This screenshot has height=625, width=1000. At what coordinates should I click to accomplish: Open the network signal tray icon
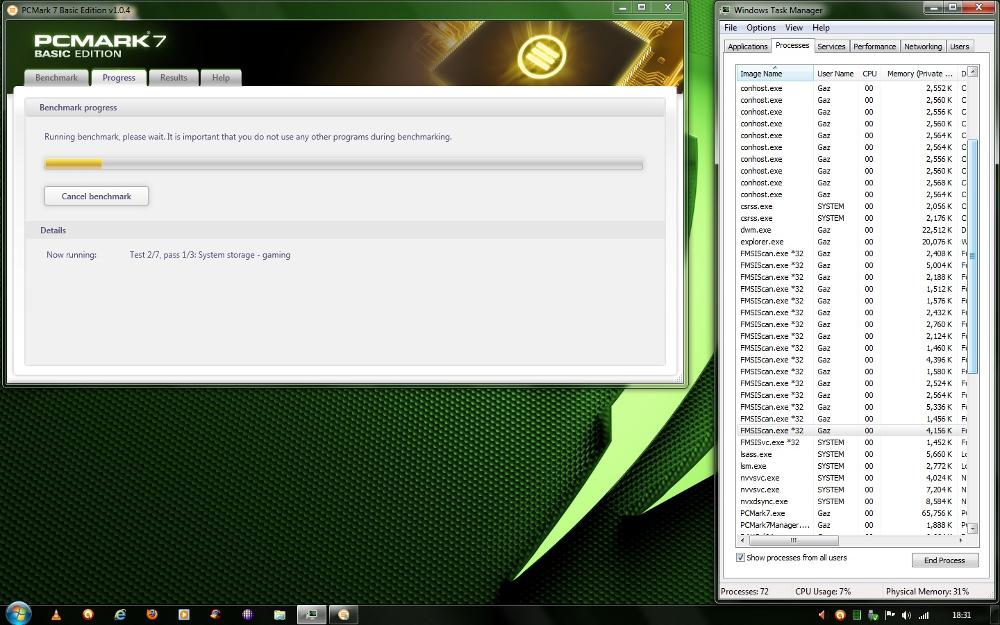point(923,615)
